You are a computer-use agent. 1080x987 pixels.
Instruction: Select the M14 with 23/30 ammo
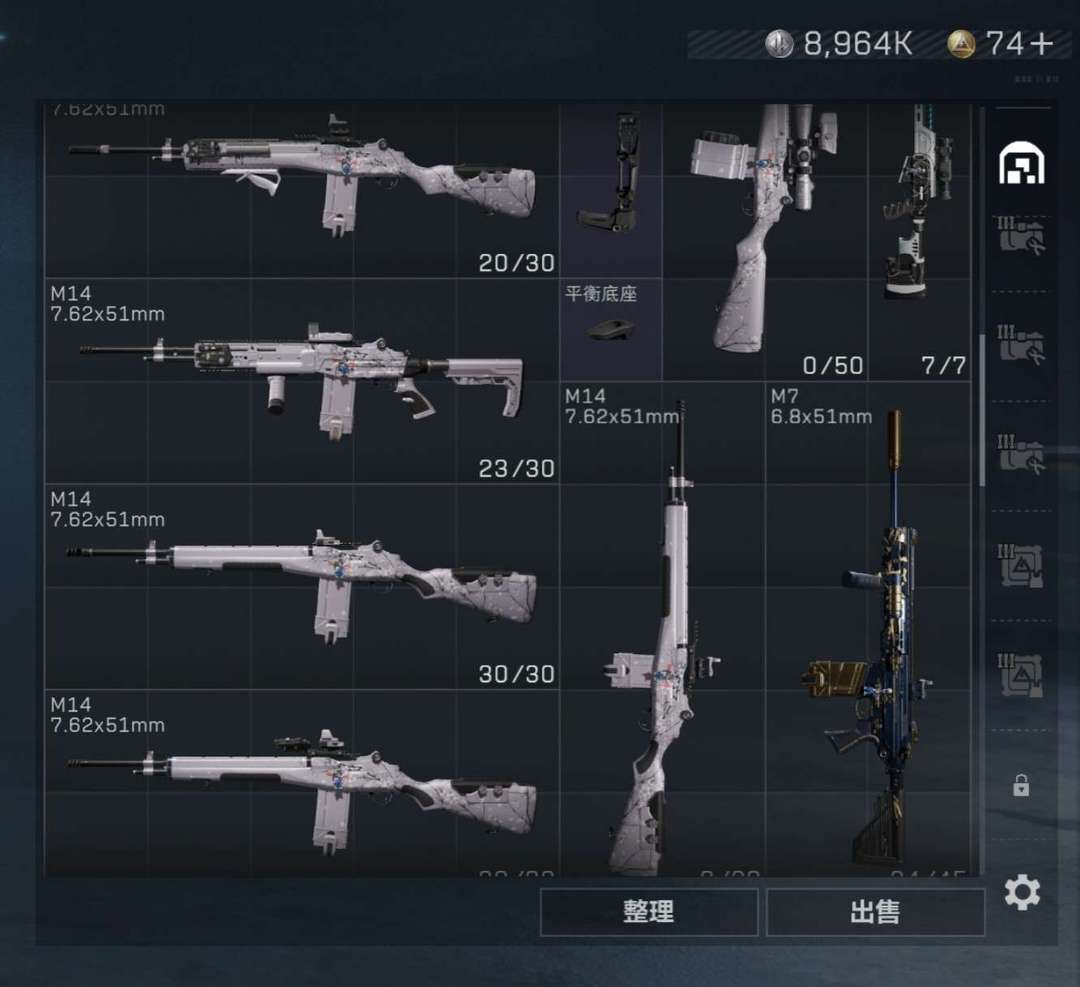point(302,381)
